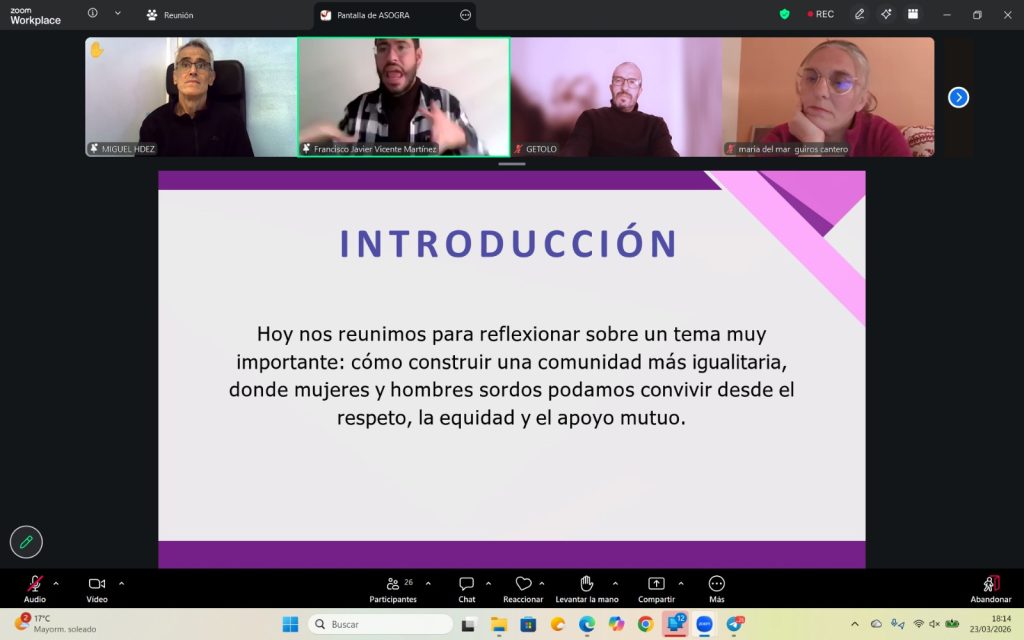Click the green annotation pencil button

tap(26, 541)
